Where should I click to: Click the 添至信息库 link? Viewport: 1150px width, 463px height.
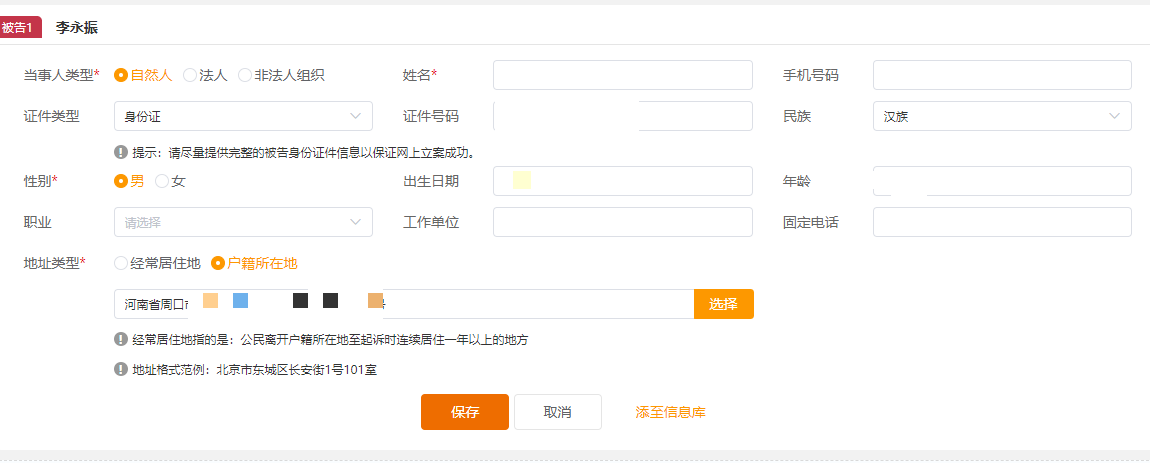point(670,412)
